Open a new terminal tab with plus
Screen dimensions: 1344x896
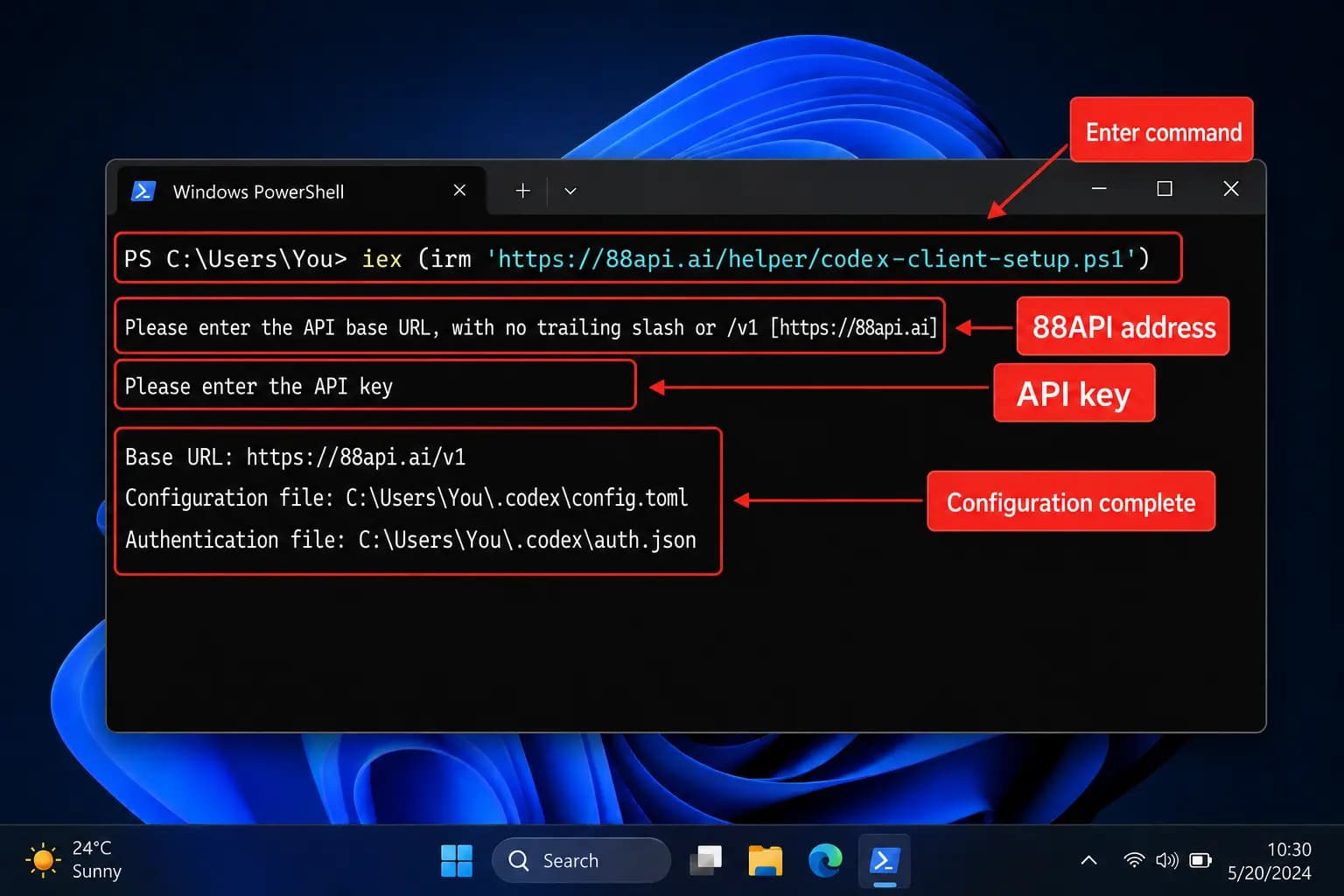(522, 191)
